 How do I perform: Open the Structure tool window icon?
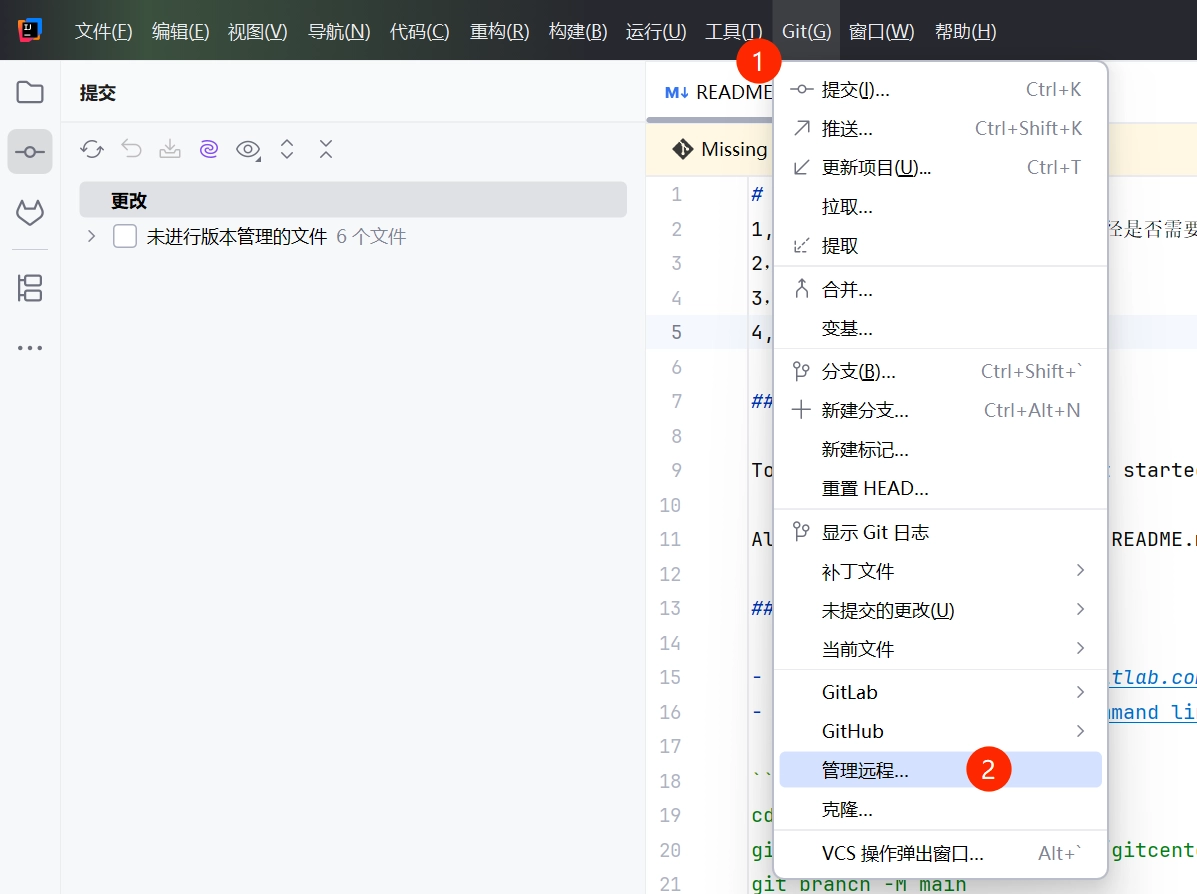click(x=30, y=288)
